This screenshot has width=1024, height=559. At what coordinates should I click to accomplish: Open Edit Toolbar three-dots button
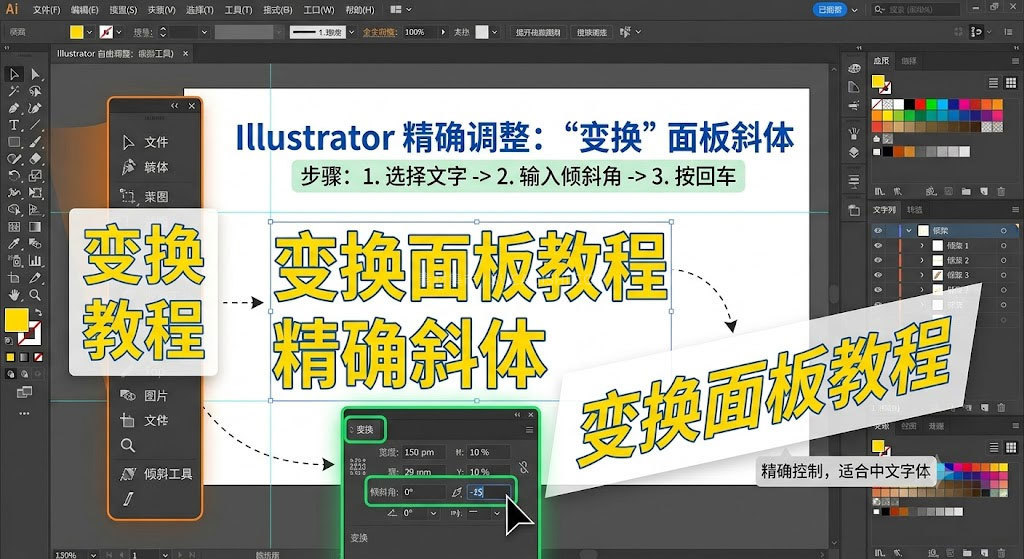pos(24,413)
